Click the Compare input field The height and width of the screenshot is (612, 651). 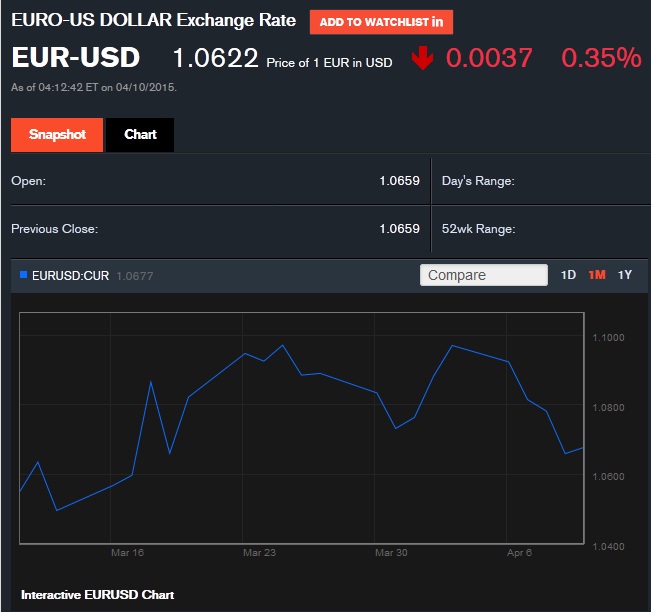(x=484, y=275)
